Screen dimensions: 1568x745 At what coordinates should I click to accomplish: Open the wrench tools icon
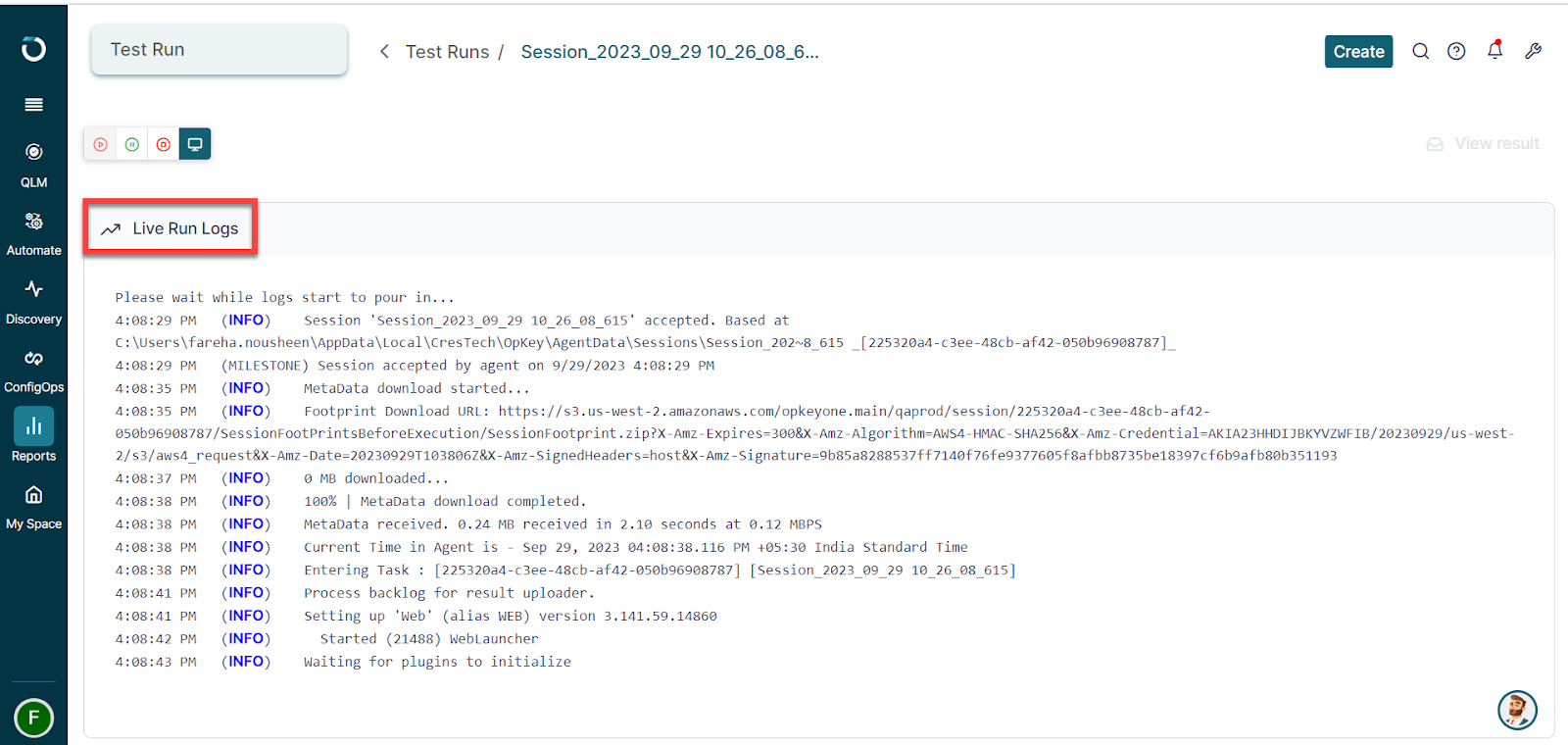pos(1534,51)
